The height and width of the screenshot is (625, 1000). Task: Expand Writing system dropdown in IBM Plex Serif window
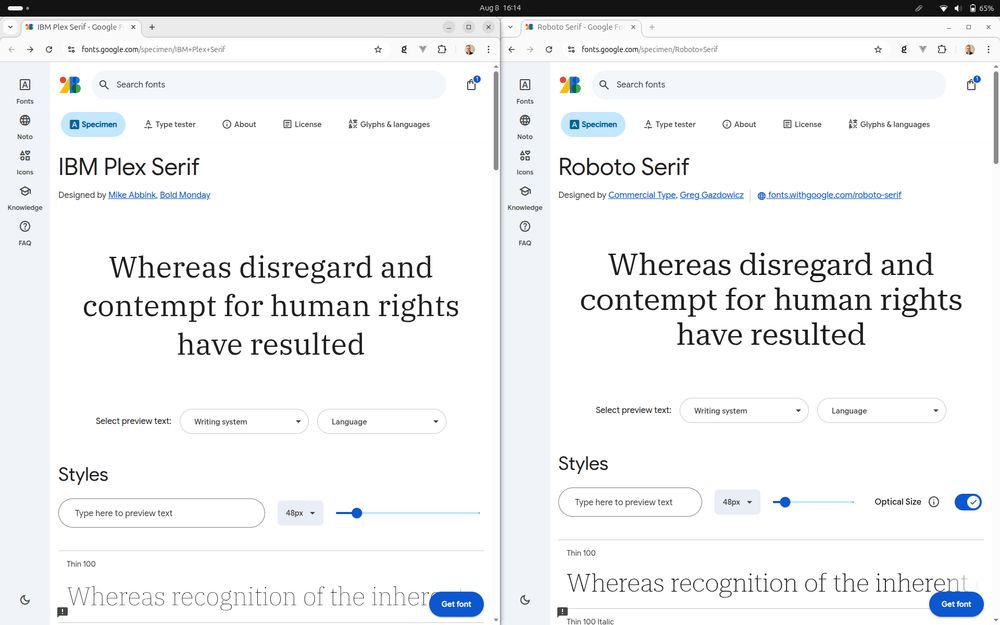pyautogui.click(x=244, y=422)
